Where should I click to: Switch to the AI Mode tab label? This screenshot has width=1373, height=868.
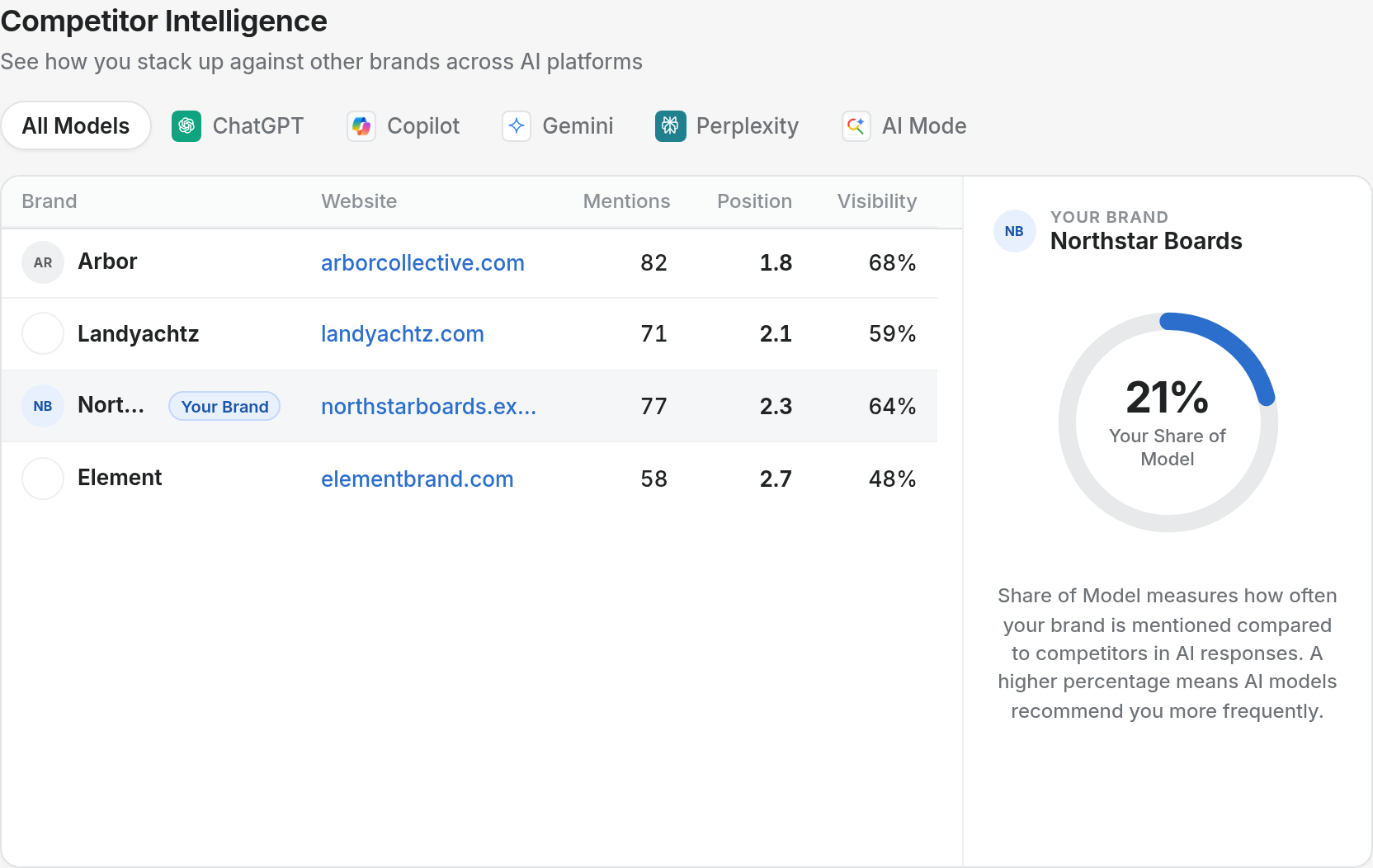[x=924, y=126]
